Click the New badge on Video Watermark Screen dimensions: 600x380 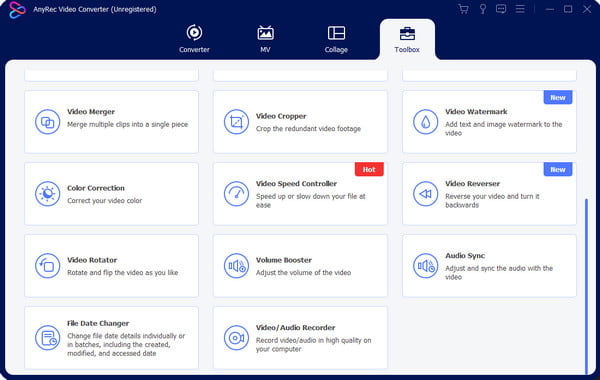tap(558, 98)
